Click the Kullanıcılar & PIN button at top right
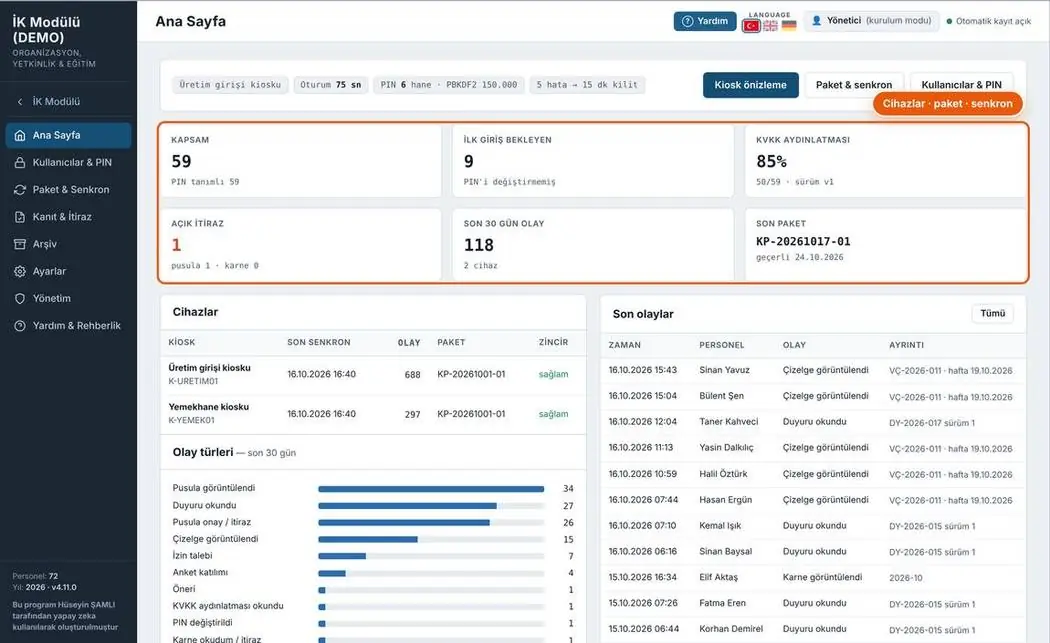1050x643 pixels. point(962,83)
